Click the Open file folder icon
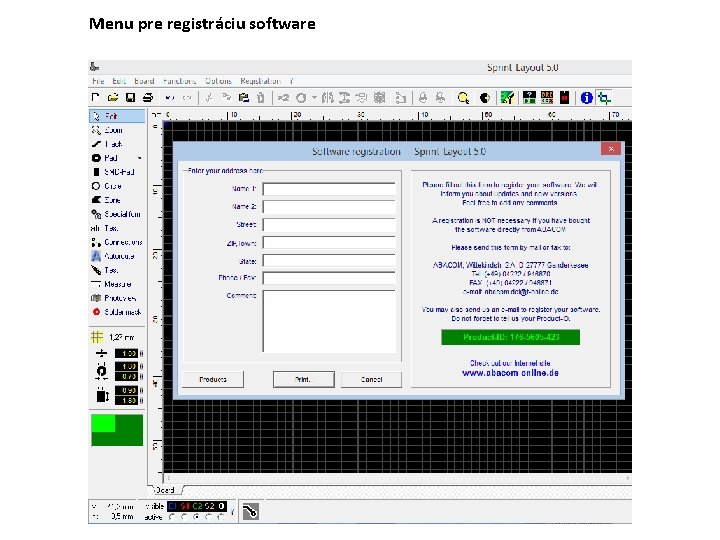This screenshot has height=540, width=720. coord(113,97)
